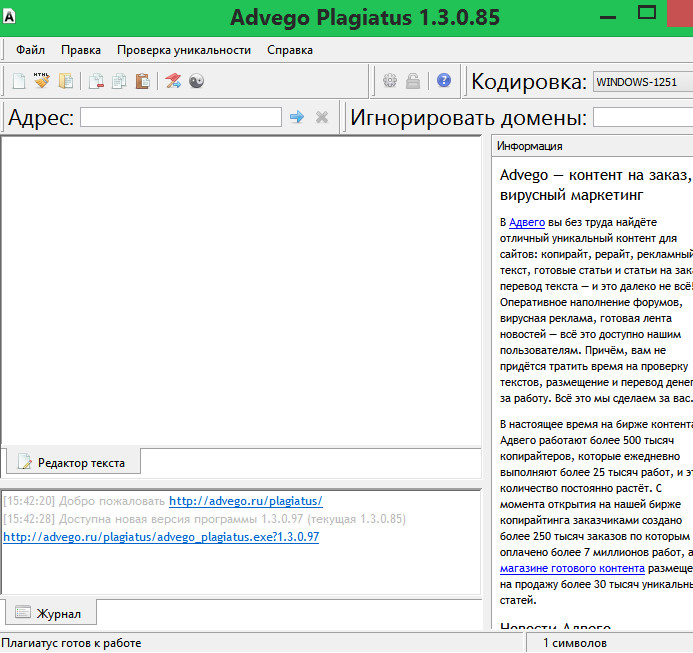The height and width of the screenshot is (653, 693).
Task: Open the магазине готового контента link
Action: point(572,568)
